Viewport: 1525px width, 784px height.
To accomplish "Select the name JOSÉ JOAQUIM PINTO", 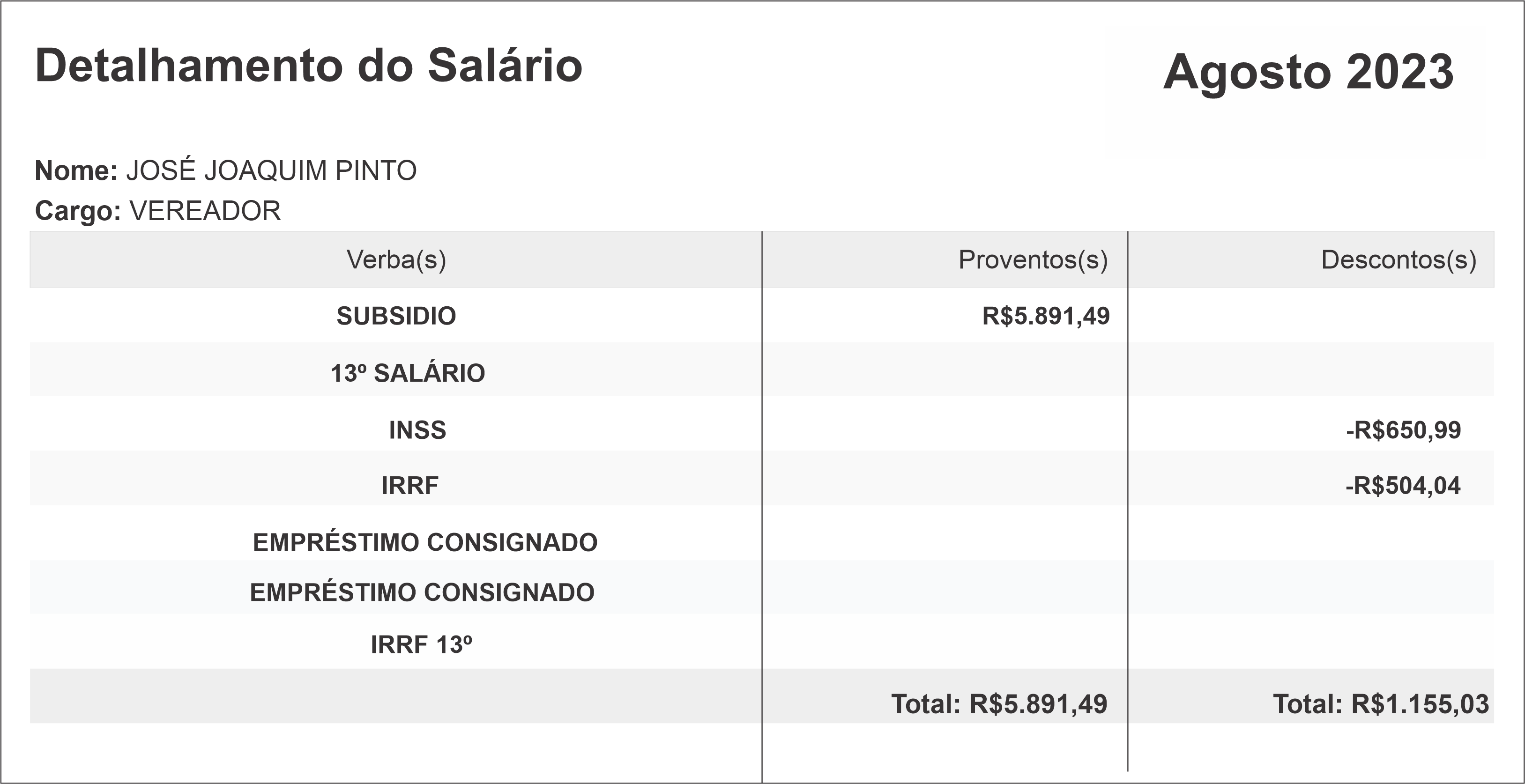I will [271, 171].
